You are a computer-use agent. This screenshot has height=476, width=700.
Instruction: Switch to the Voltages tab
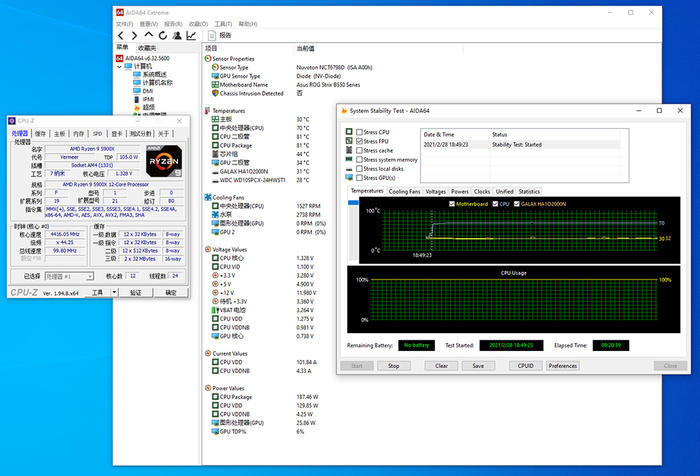pos(435,192)
